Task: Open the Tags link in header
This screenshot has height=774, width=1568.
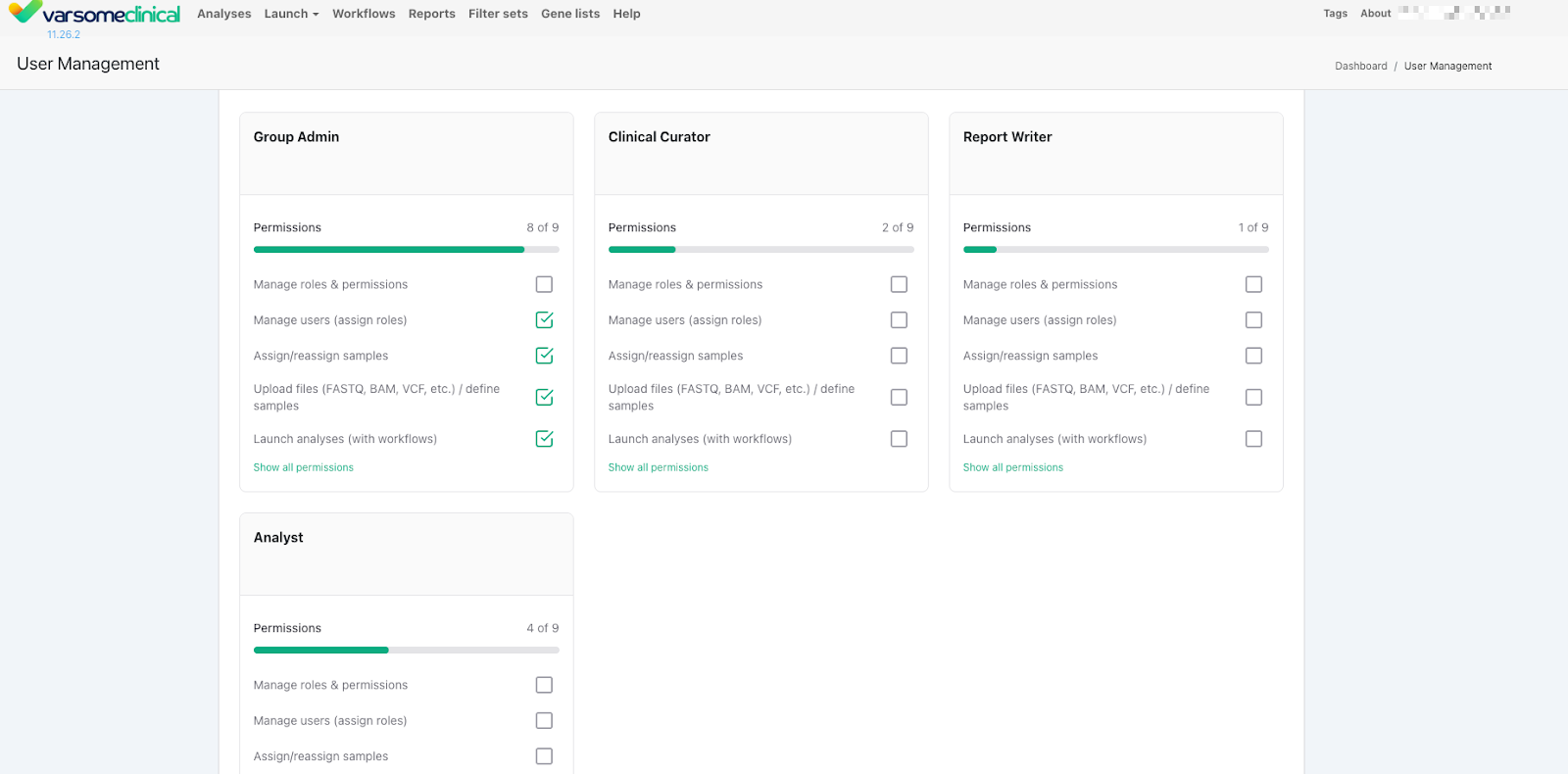Action: tap(1335, 14)
